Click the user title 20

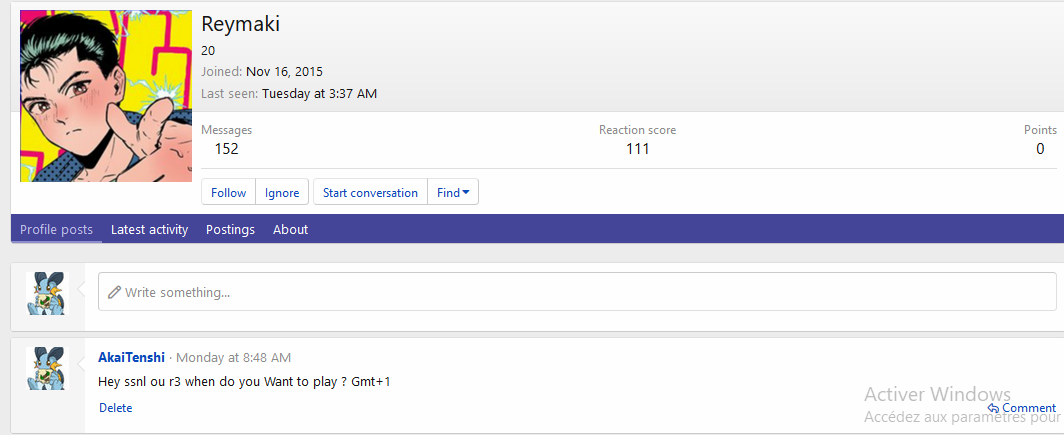208,50
